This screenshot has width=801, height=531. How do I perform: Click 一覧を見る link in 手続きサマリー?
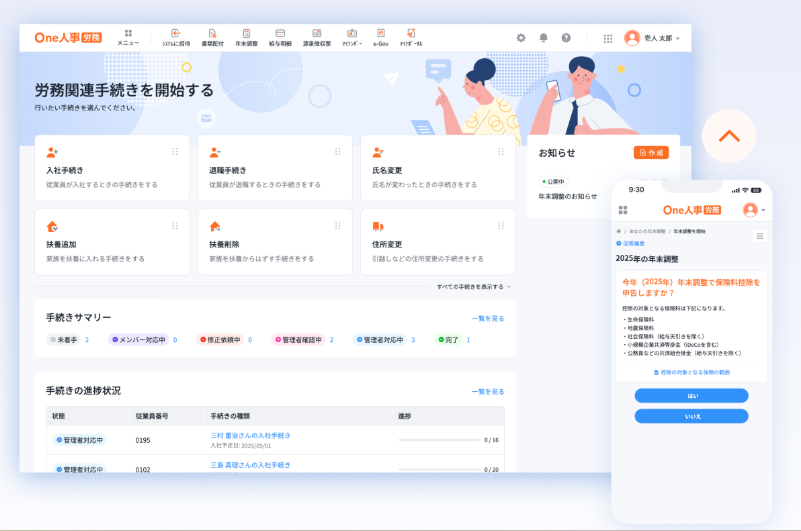pyautogui.click(x=488, y=318)
